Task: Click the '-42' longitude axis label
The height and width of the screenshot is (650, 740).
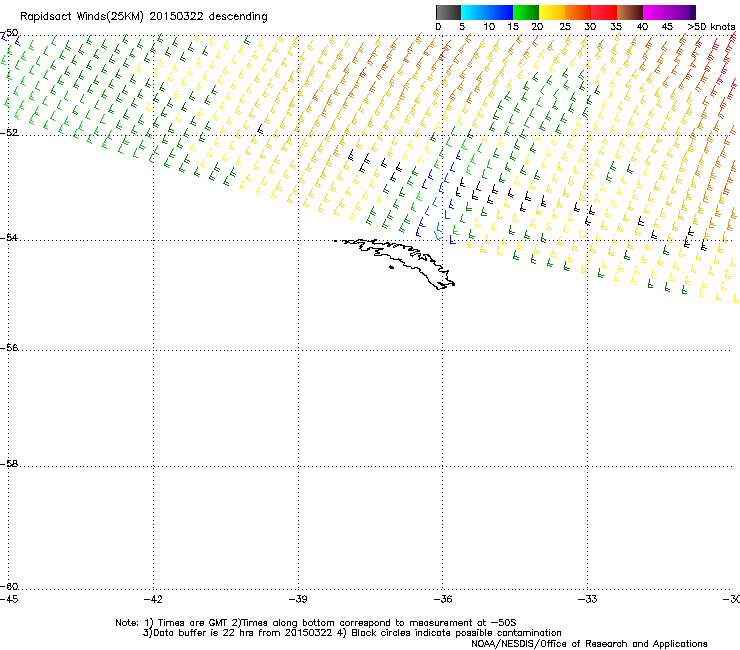Action: [153, 599]
